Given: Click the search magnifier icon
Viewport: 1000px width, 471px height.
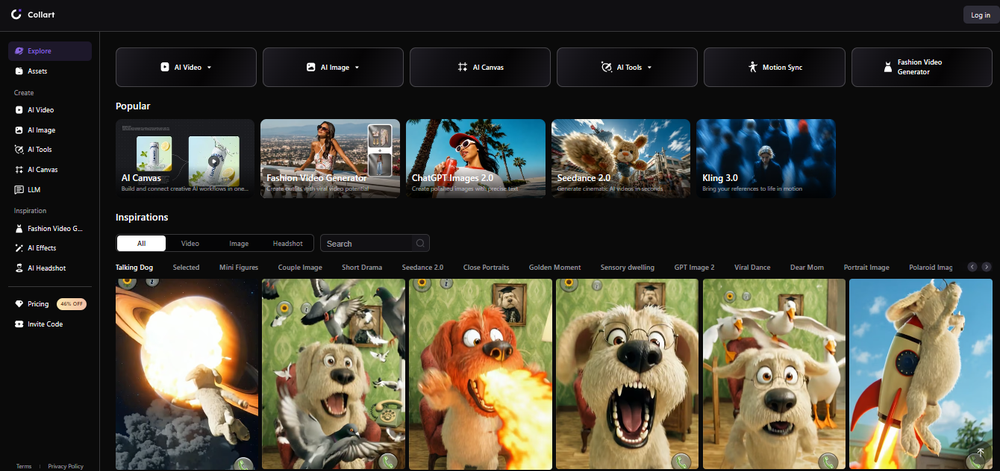Looking at the screenshot, I should 420,243.
